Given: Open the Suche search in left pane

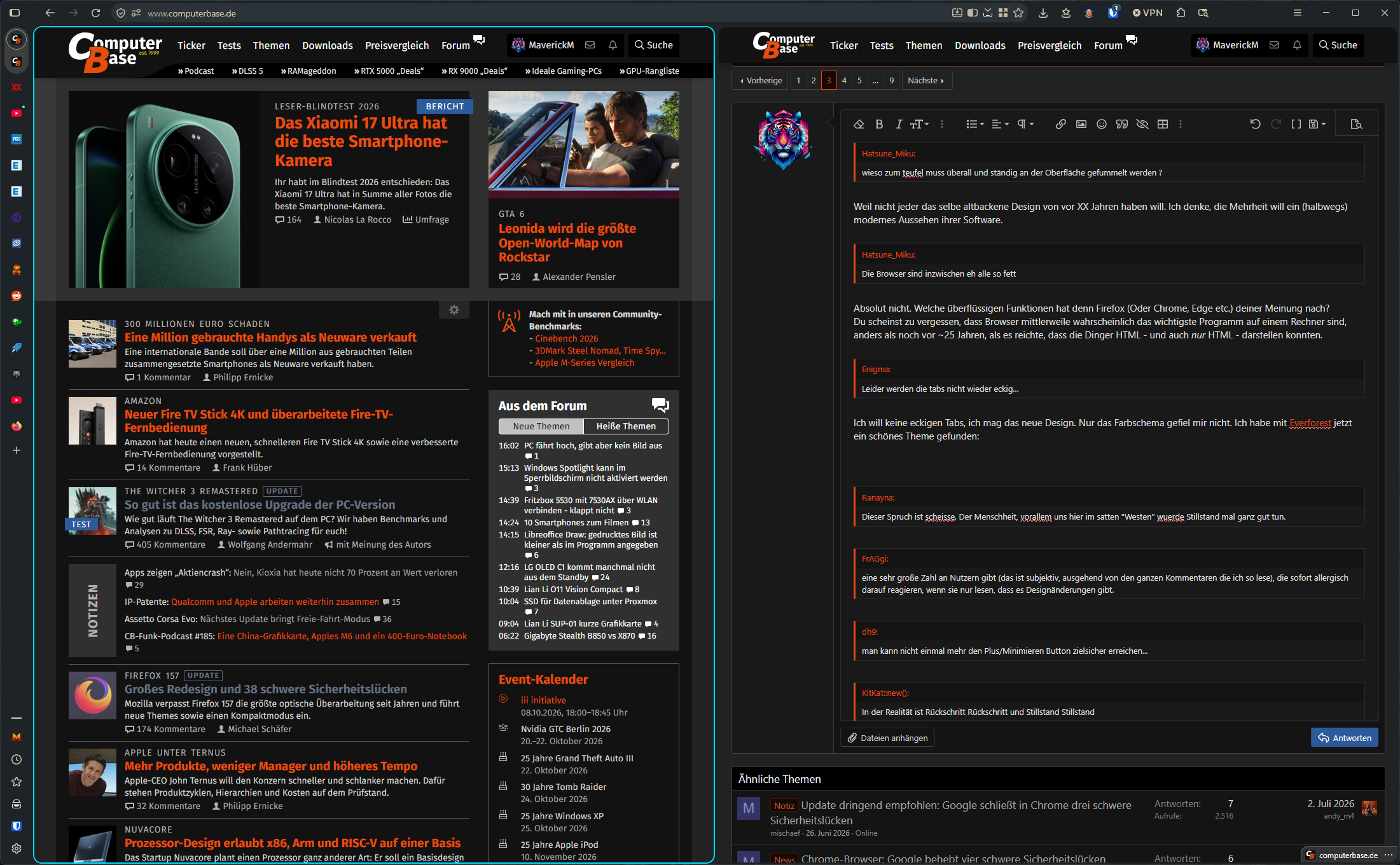Looking at the screenshot, I should (x=653, y=45).
